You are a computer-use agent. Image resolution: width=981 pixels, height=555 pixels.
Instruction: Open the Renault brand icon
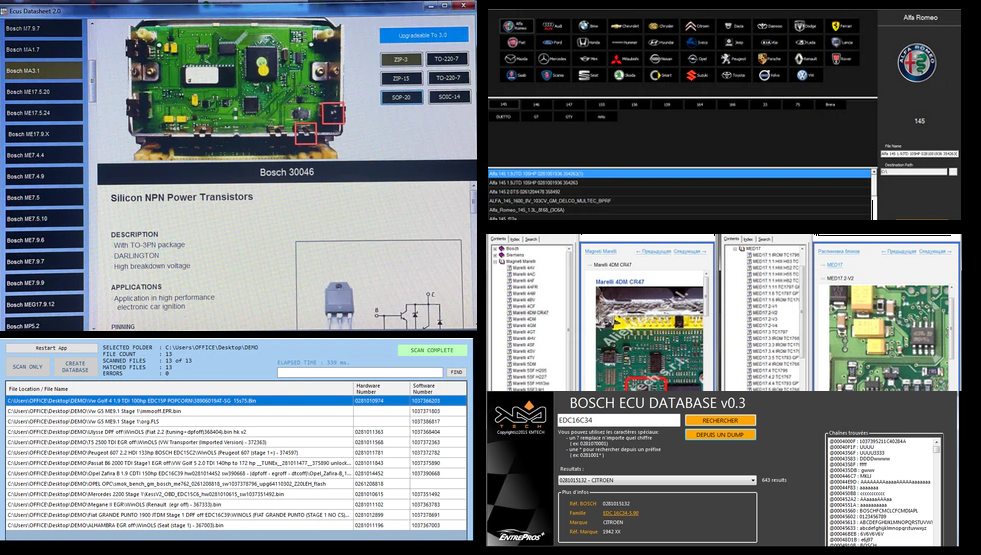click(805, 59)
